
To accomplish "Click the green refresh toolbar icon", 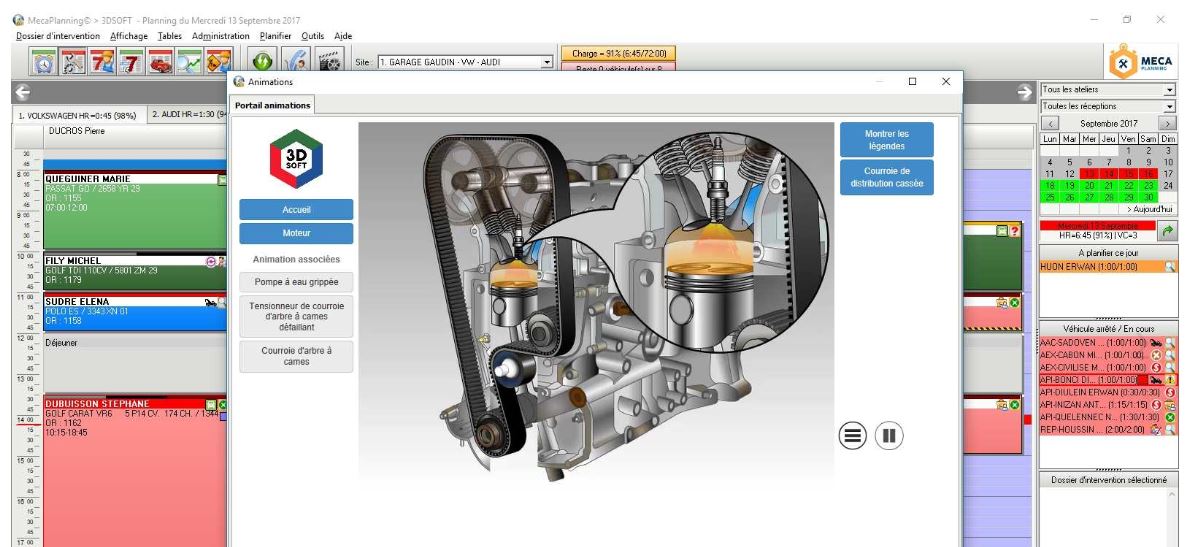I will [263, 62].
